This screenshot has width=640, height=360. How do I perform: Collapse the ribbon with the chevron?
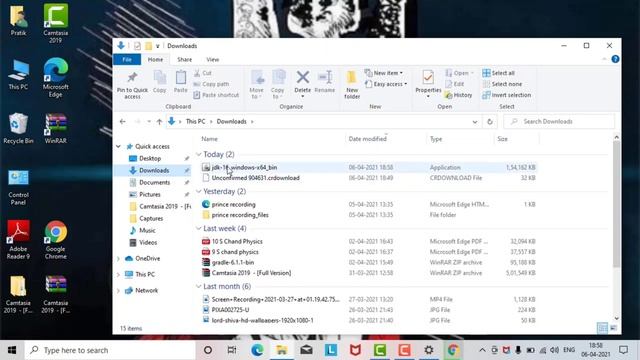click(x=604, y=60)
